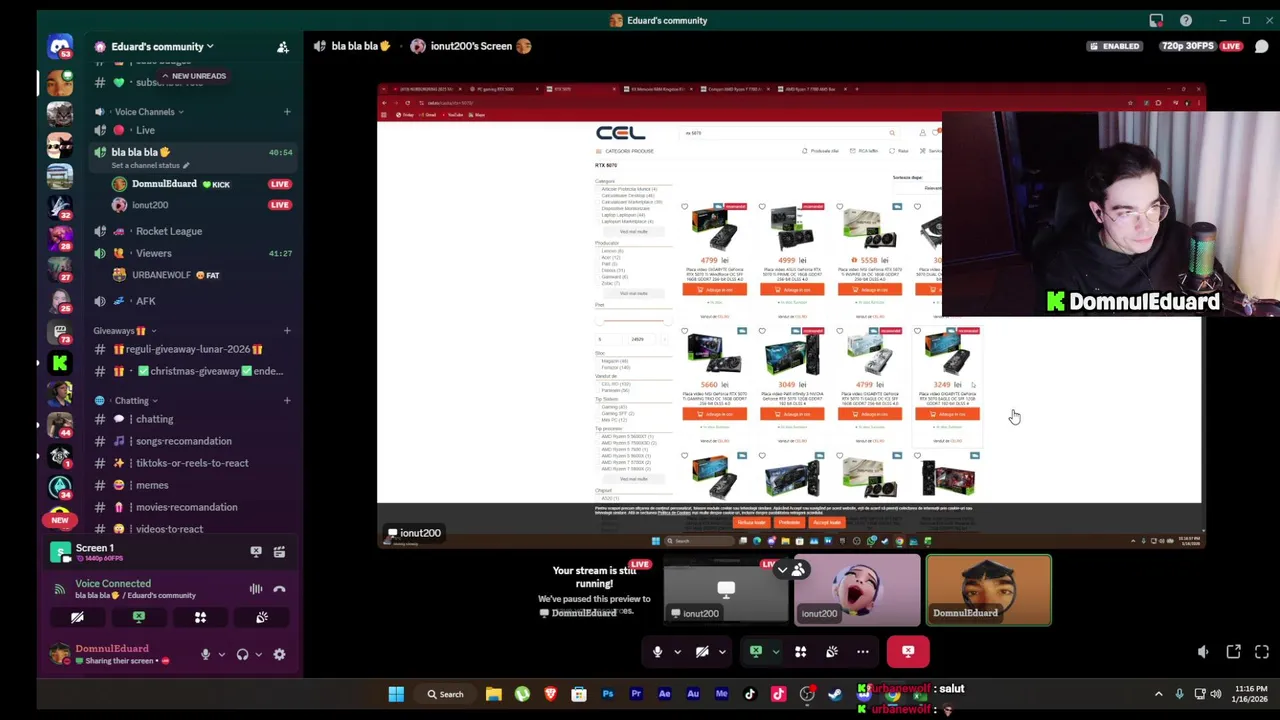Screen dimensions: 1280x720
Task: Show chat bubble icon at top right
Action: tap(1262, 46)
